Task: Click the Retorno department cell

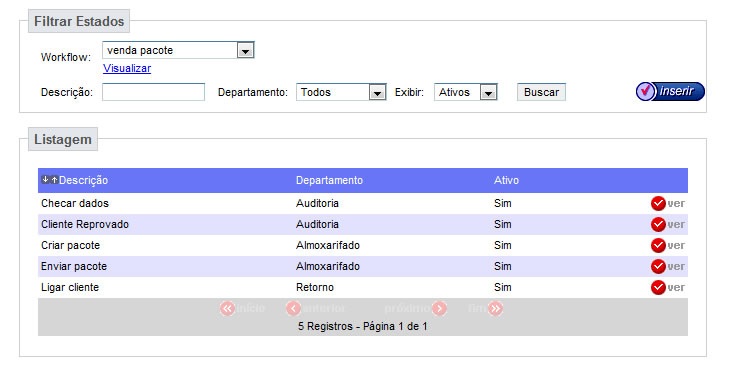Action: [x=315, y=287]
